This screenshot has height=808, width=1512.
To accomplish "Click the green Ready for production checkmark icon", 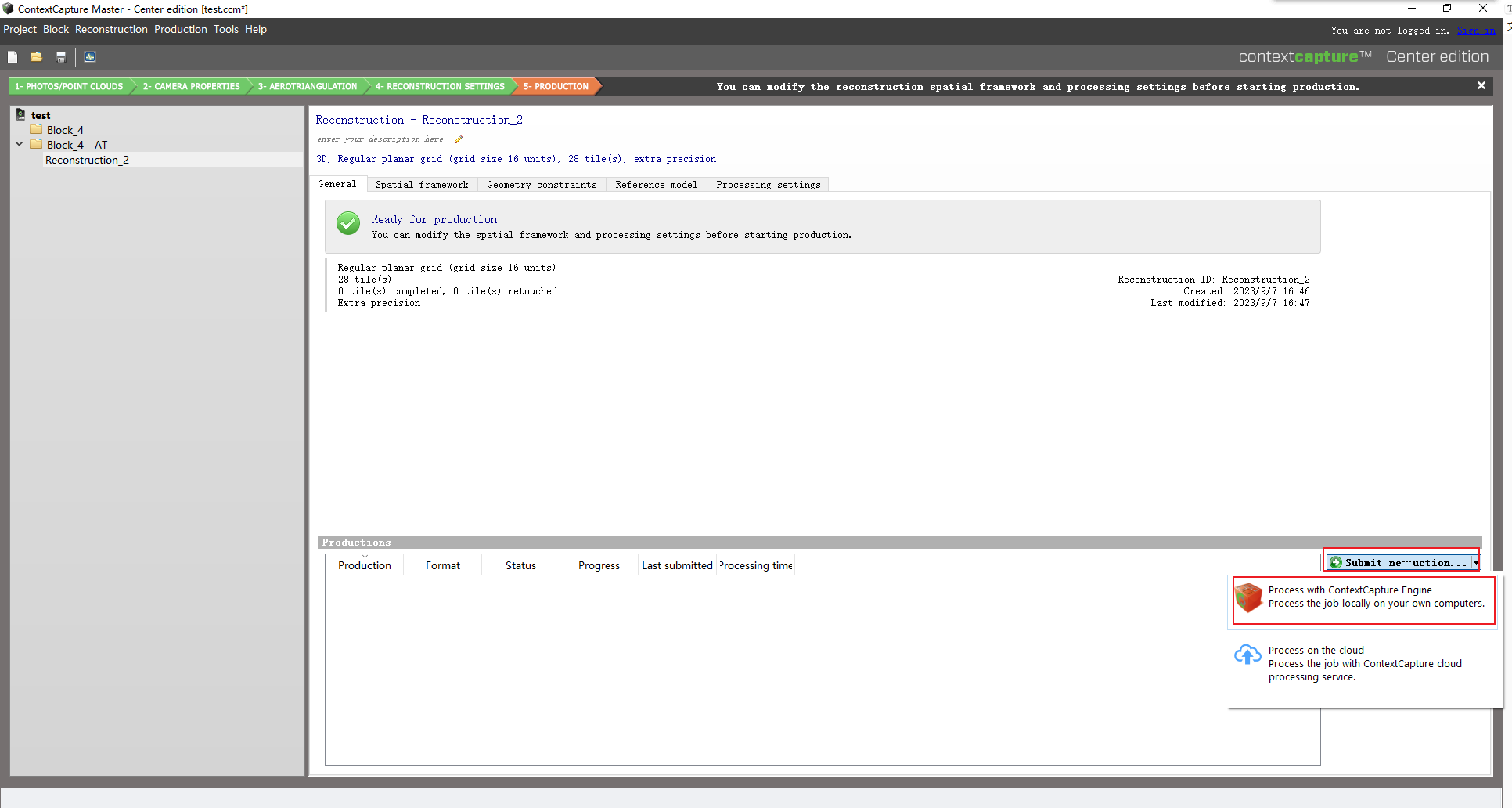I will tap(348, 223).
